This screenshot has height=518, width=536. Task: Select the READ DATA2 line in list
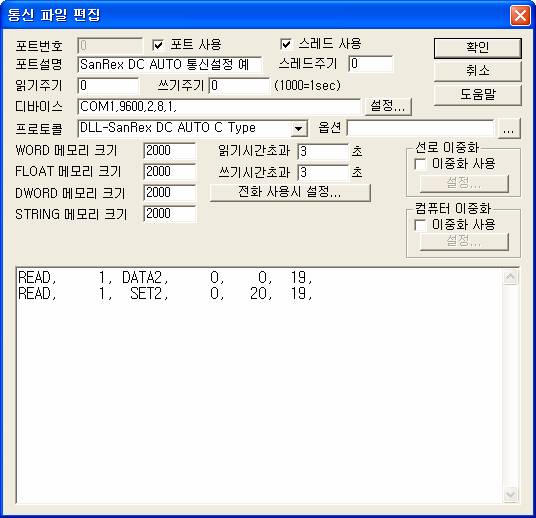point(165,277)
